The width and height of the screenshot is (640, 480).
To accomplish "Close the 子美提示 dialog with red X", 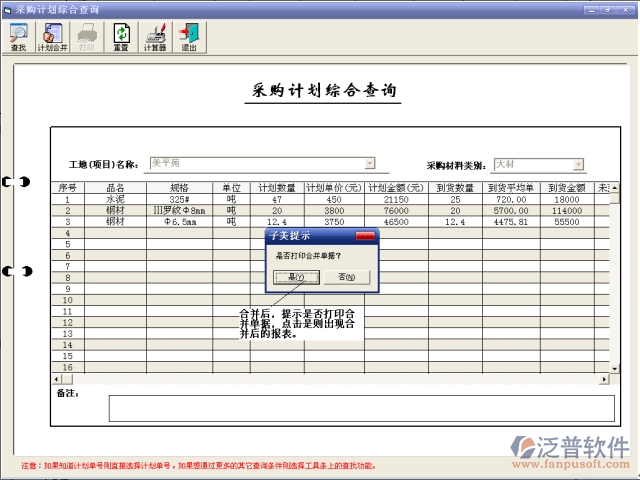I will pyautogui.click(x=365, y=236).
